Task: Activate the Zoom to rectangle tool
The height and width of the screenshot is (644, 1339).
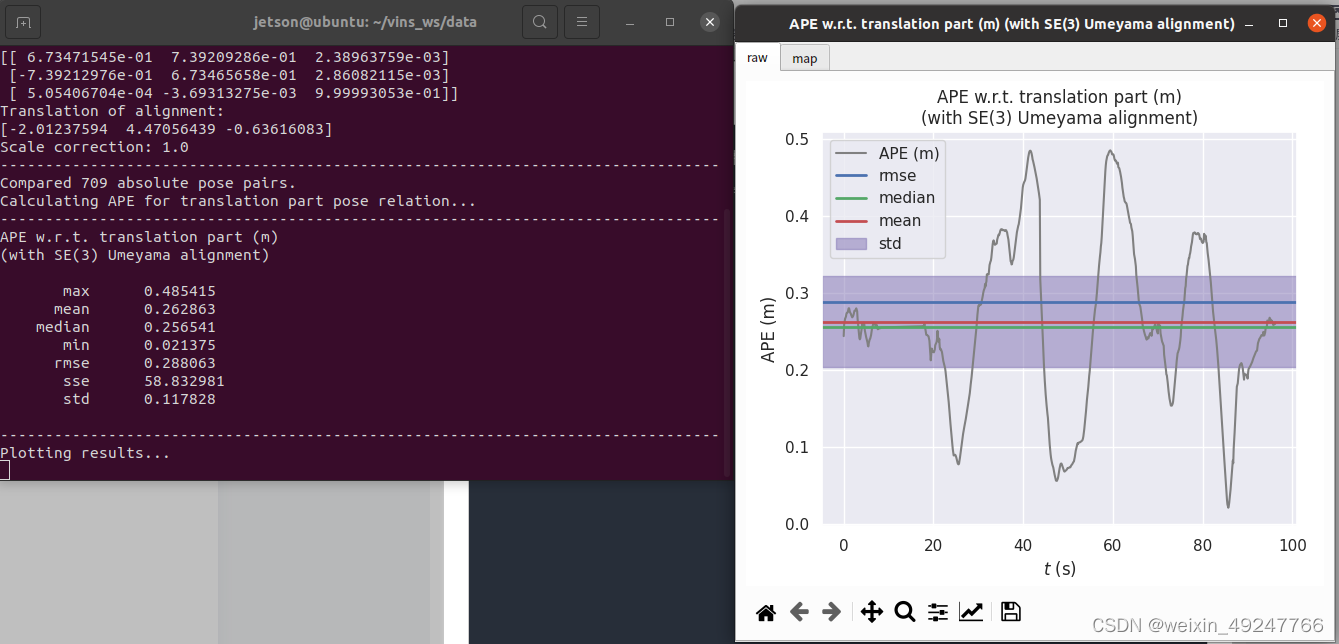Action: [x=905, y=612]
